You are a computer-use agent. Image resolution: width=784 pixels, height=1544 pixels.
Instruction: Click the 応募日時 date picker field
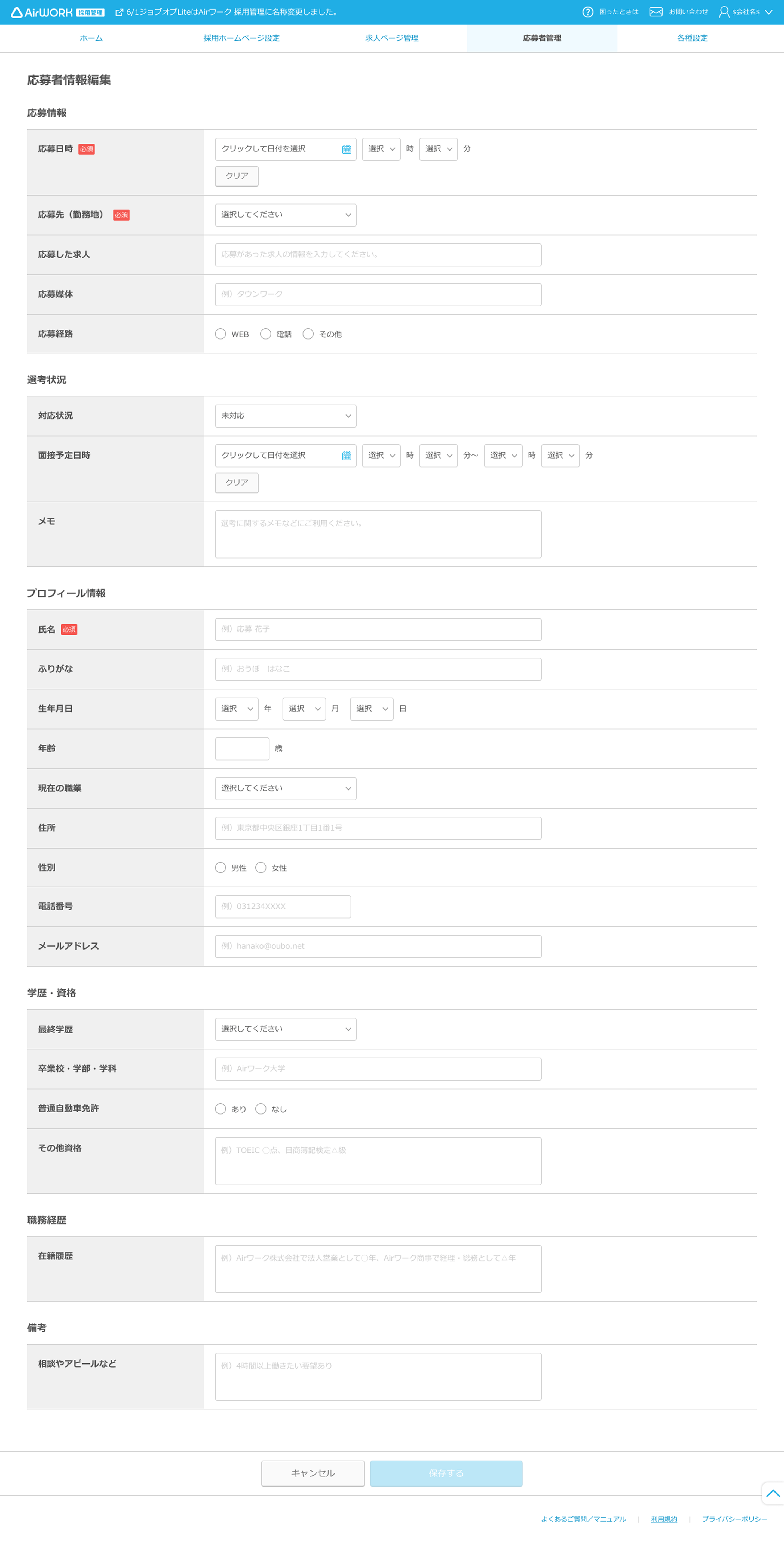pyautogui.click(x=285, y=149)
